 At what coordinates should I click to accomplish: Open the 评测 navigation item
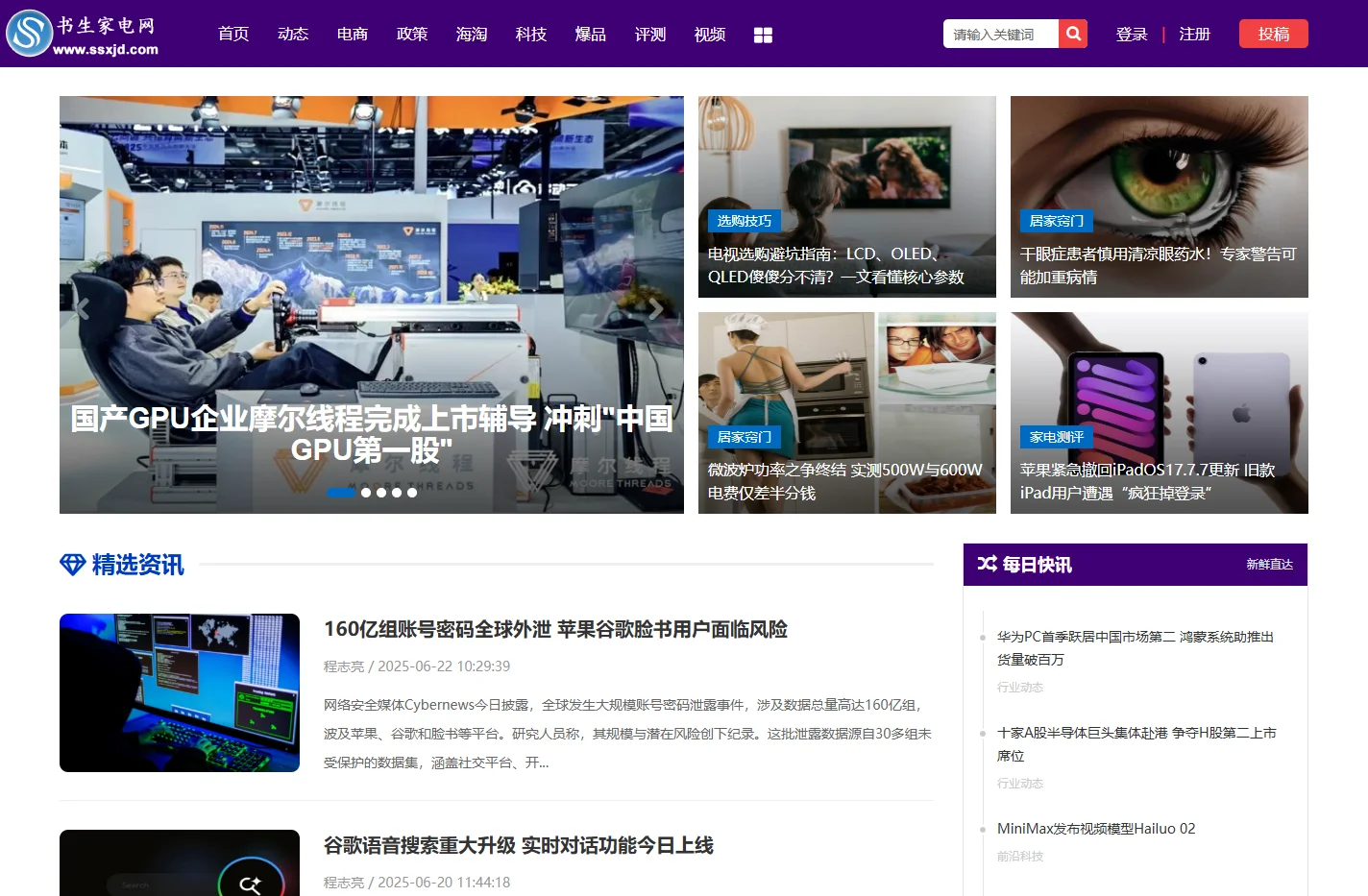[650, 34]
